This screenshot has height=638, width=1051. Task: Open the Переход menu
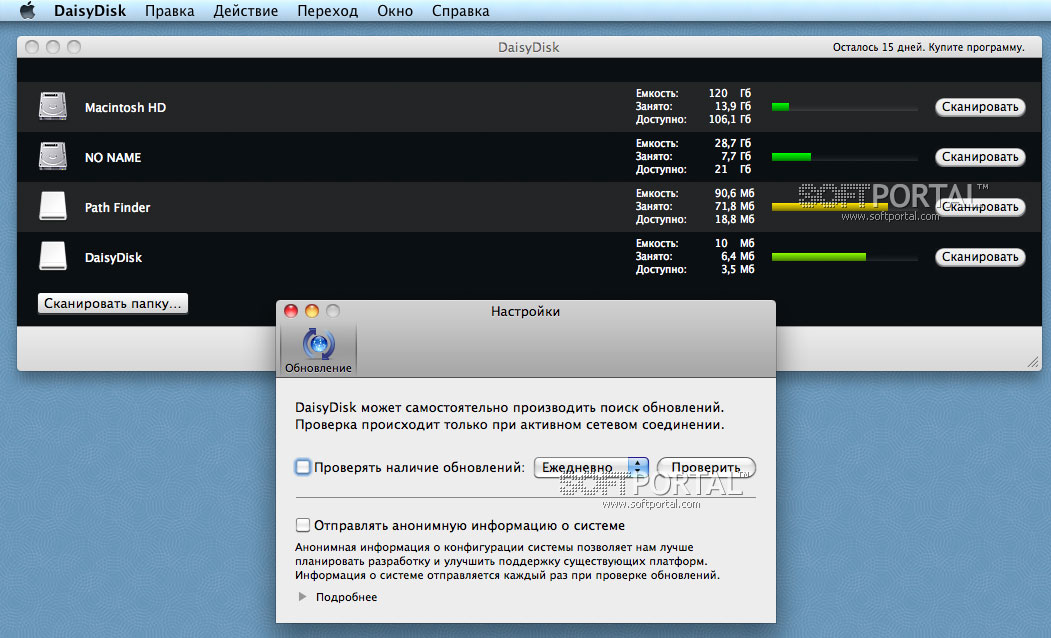[x=328, y=11]
